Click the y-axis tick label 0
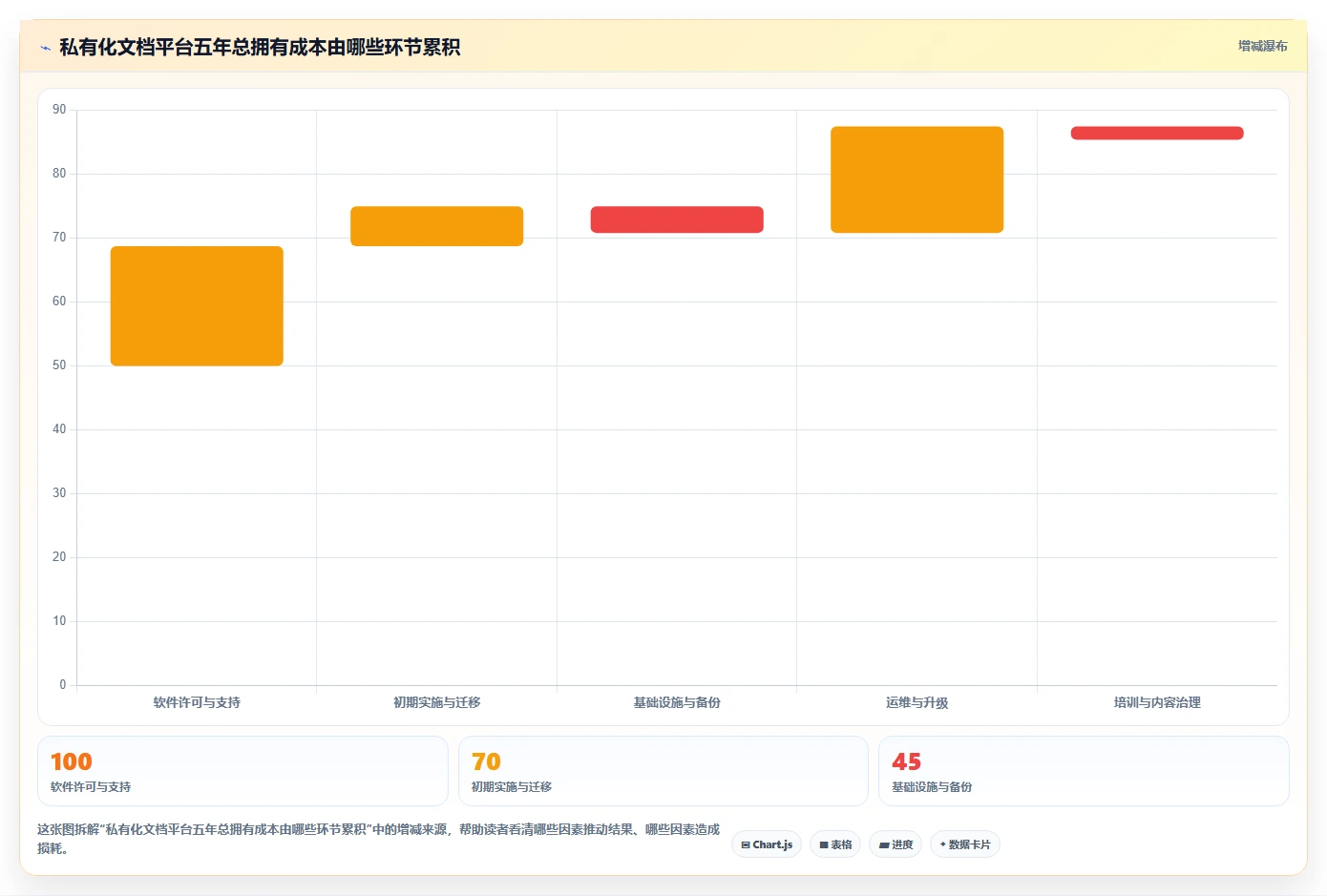 [63, 685]
